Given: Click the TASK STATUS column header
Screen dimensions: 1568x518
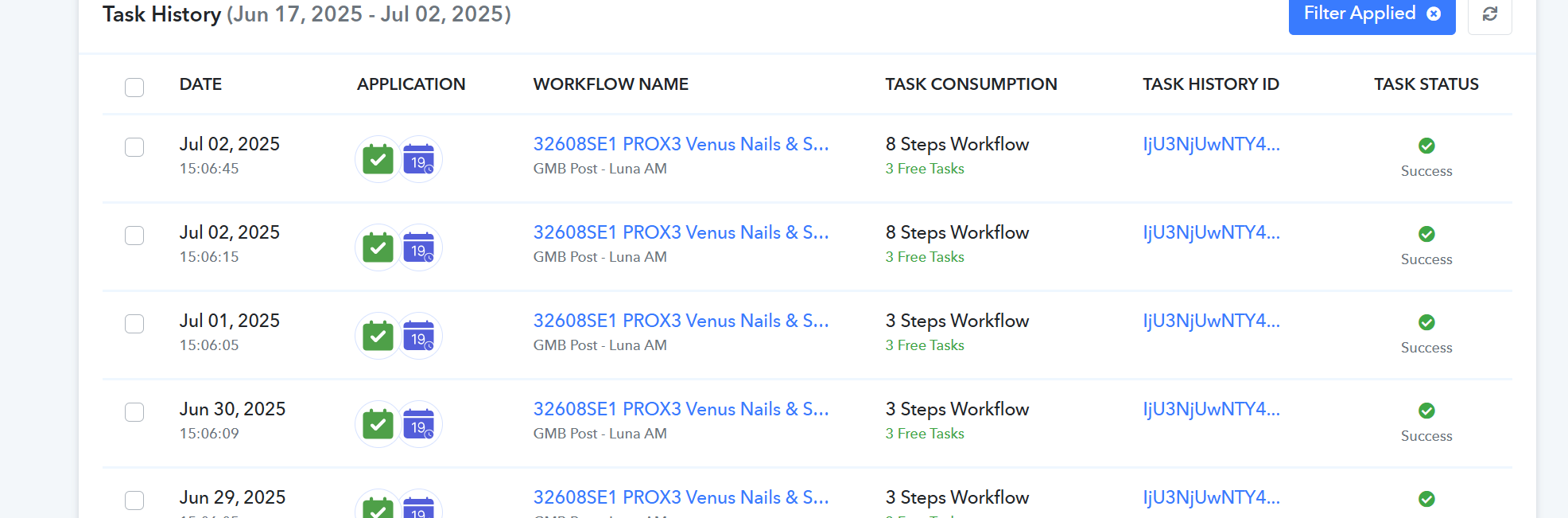Looking at the screenshot, I should tap(1426, 84).
